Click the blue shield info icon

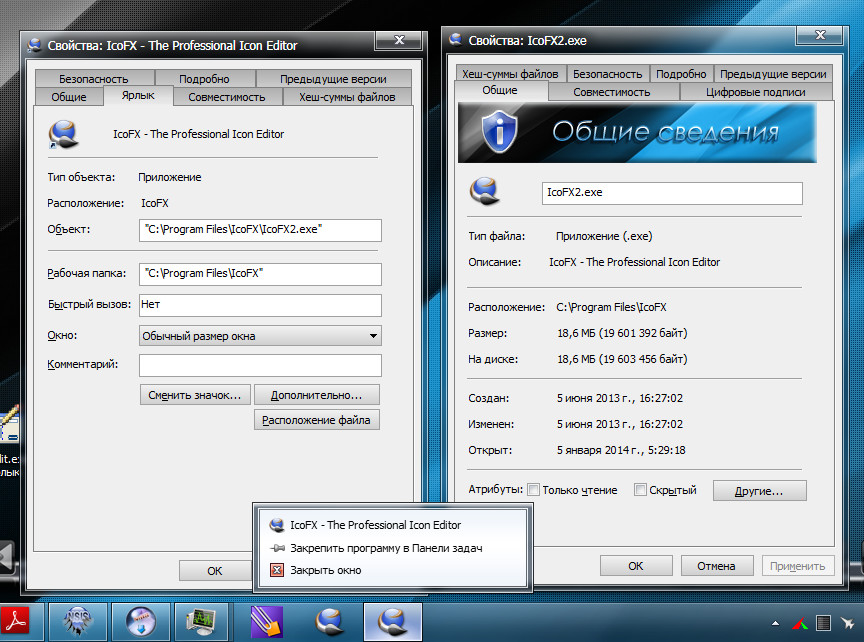point(496,133)
